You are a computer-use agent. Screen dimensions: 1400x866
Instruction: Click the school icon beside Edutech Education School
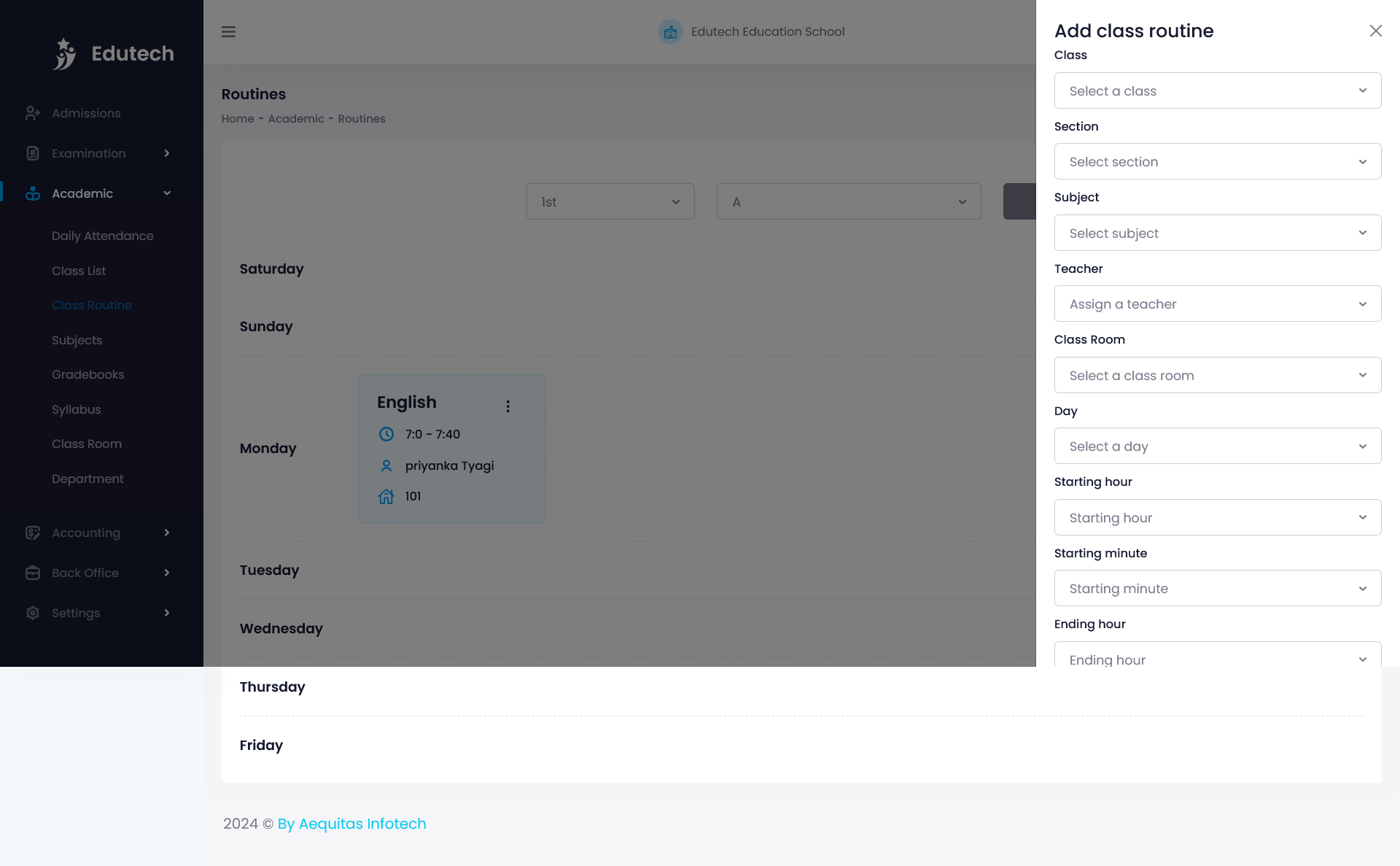[669, 32]
